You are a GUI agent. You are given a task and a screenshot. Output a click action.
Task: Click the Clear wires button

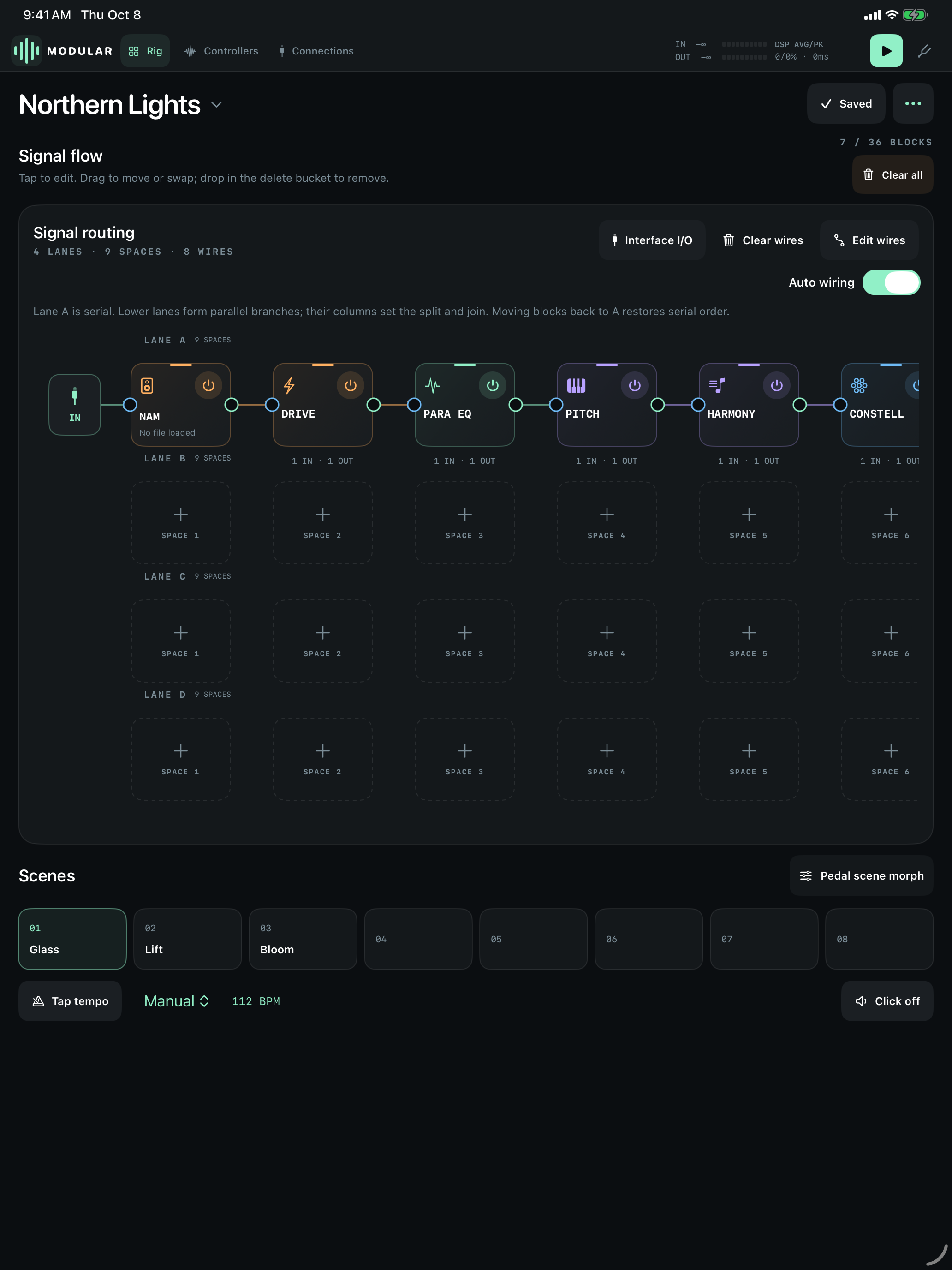tap(762, 240)
